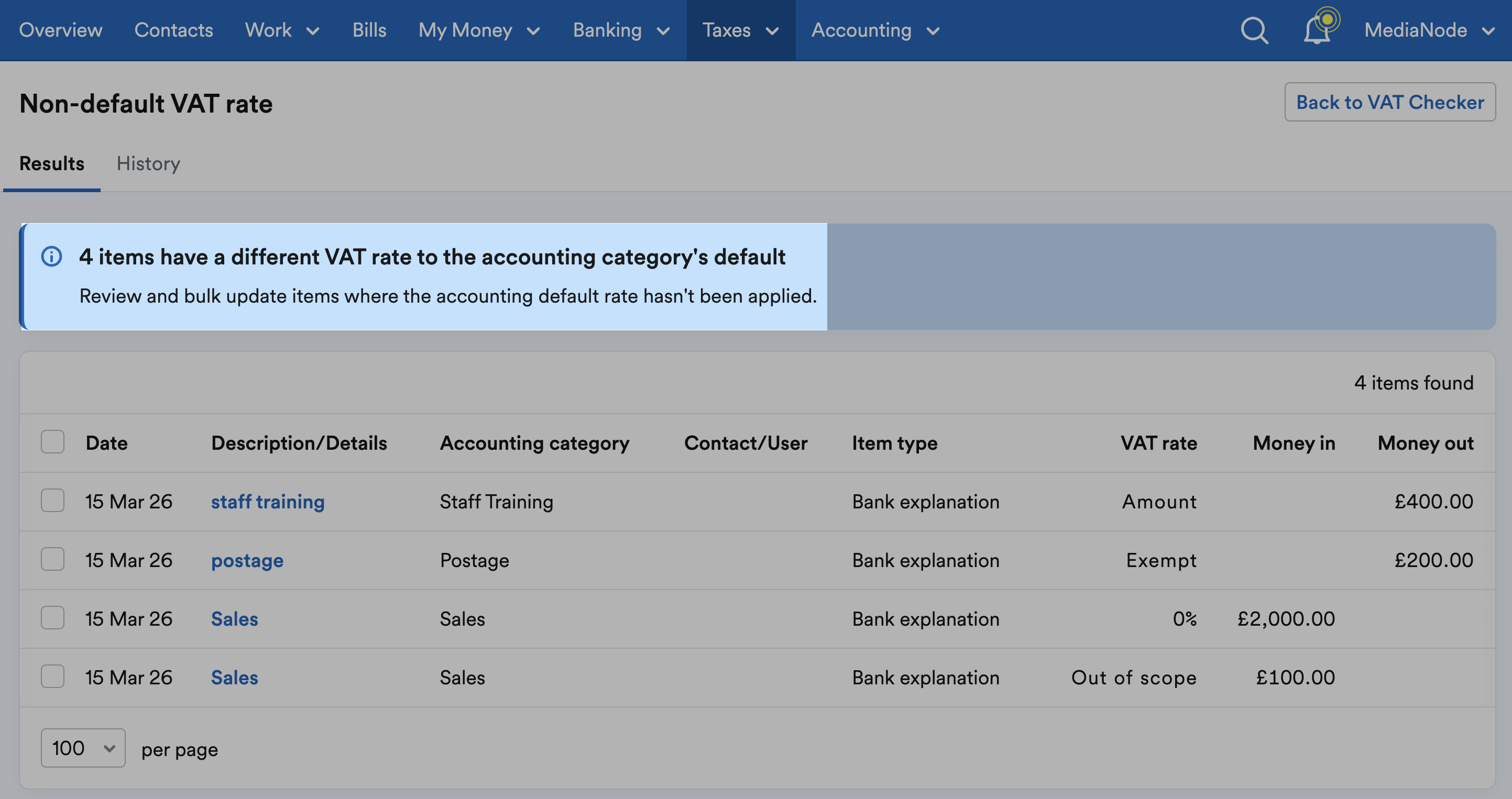Open the Sales link marked Out of scope

(x=234, y=678)
